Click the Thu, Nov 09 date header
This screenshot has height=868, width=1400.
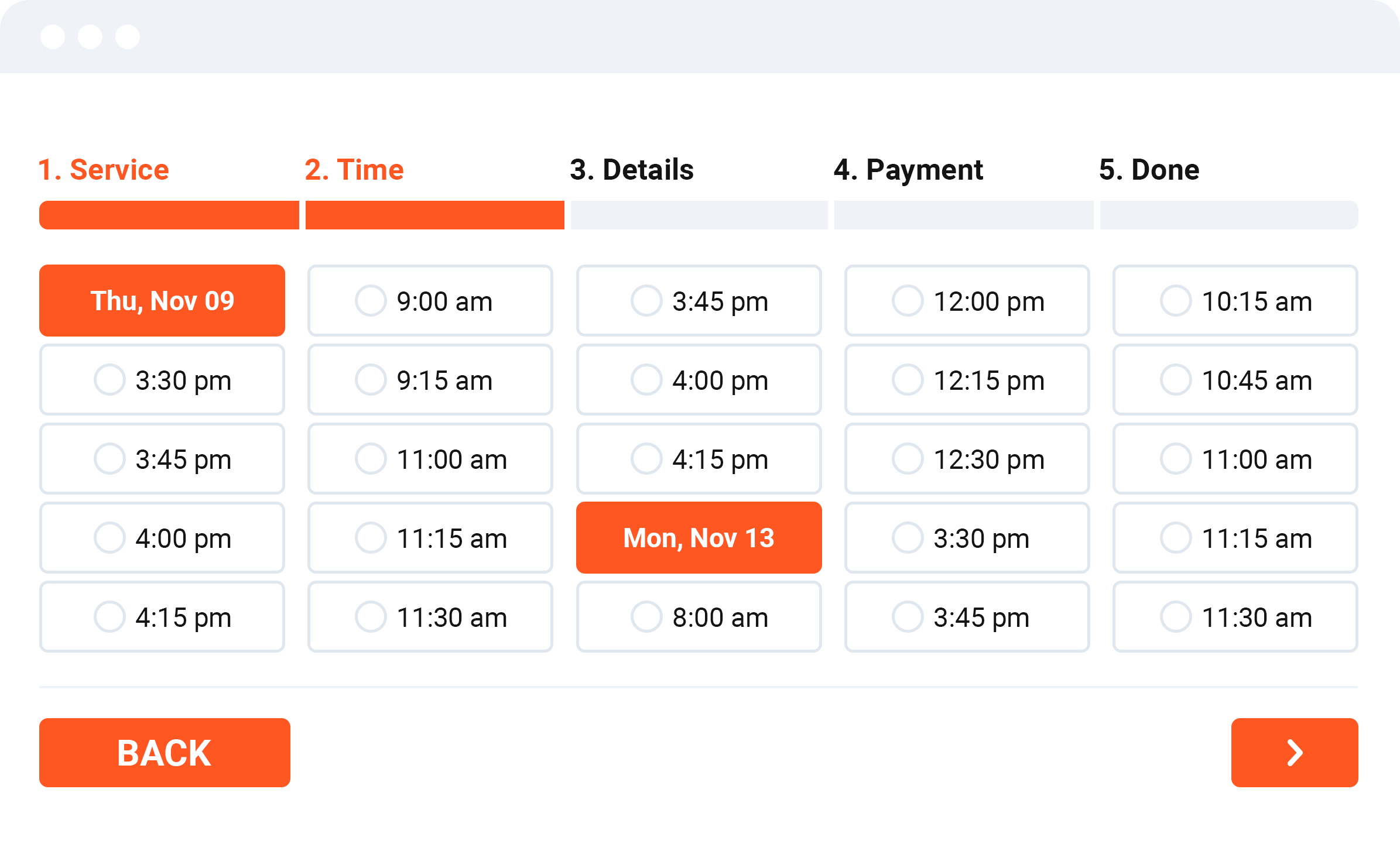[162, 301]
